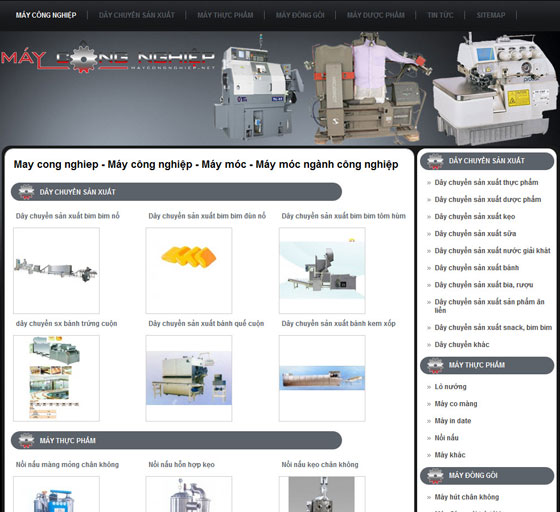The image size is (560, 512).
Task: Click gear icon in main Máy thực phẩm header
Action: point(26,440)
